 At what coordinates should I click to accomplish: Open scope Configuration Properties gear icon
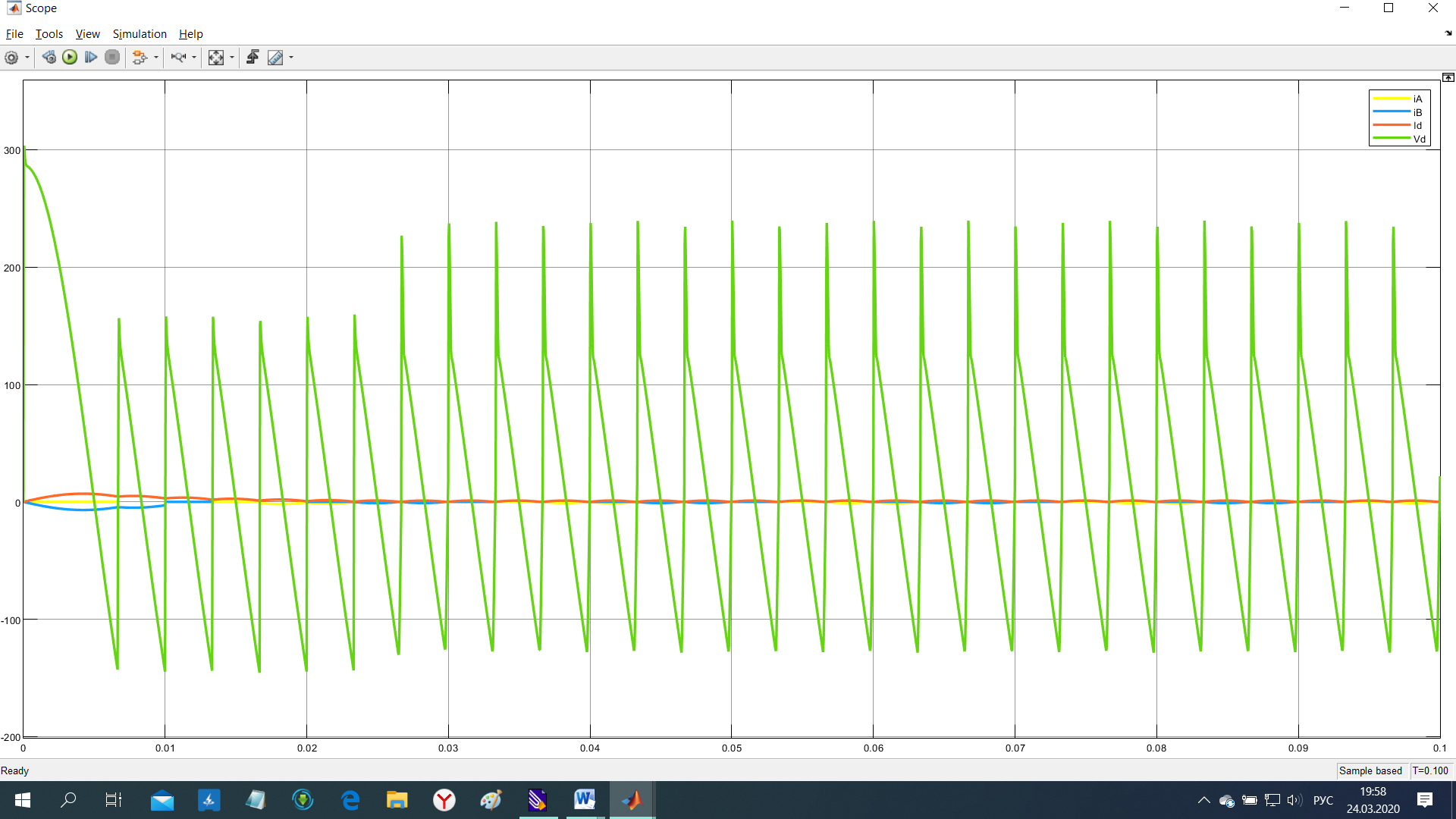tap(11, 58)
